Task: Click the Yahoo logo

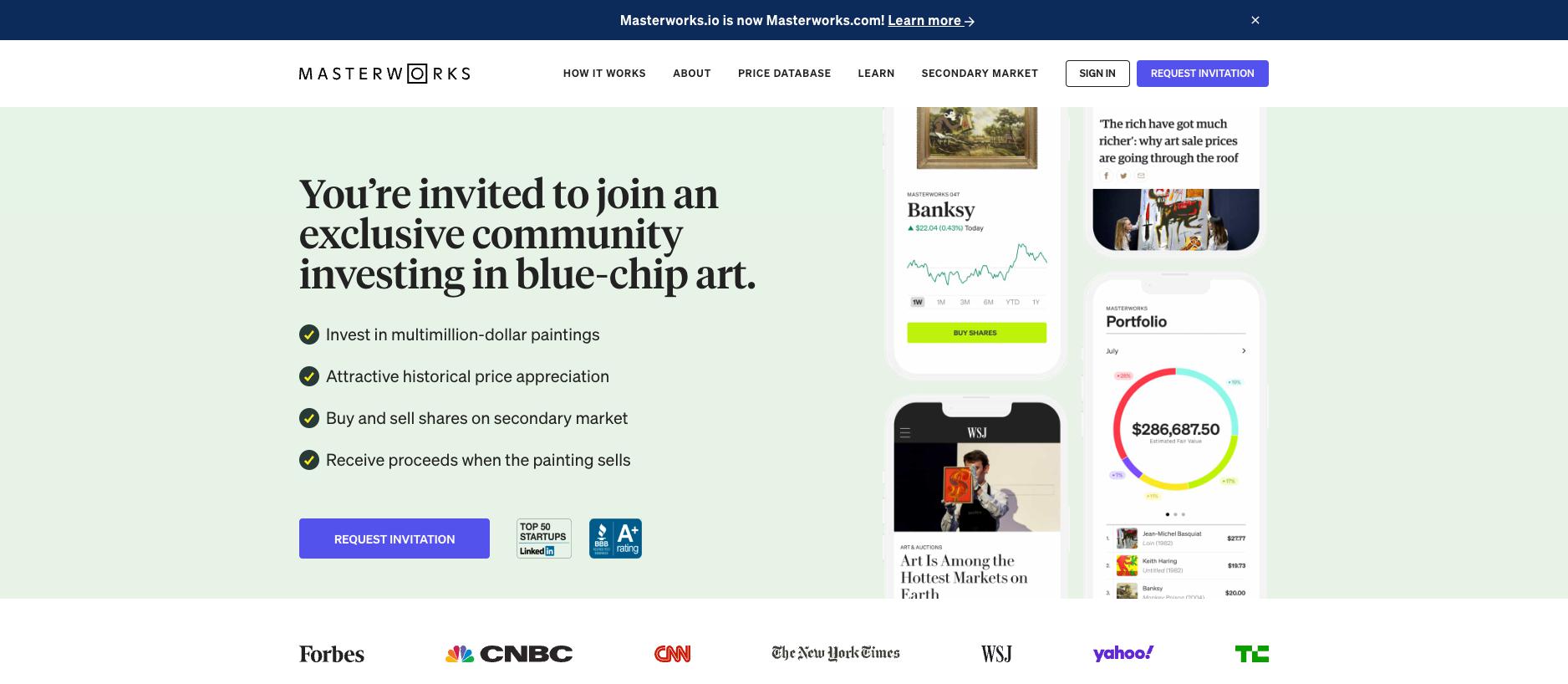Action: click(1123, 653)
